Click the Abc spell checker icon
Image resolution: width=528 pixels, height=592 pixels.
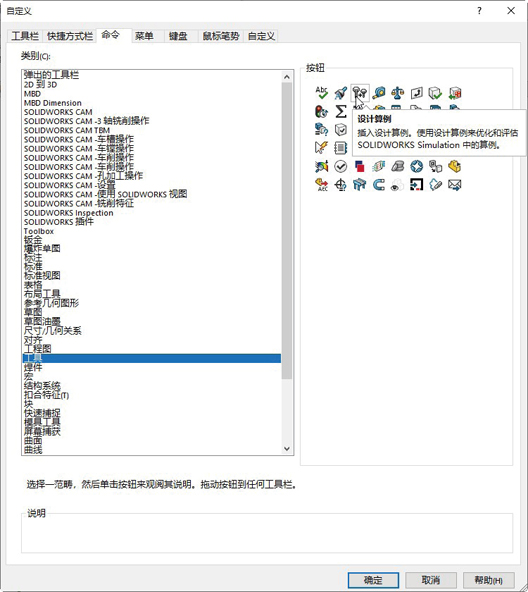(x=321, y=93)
